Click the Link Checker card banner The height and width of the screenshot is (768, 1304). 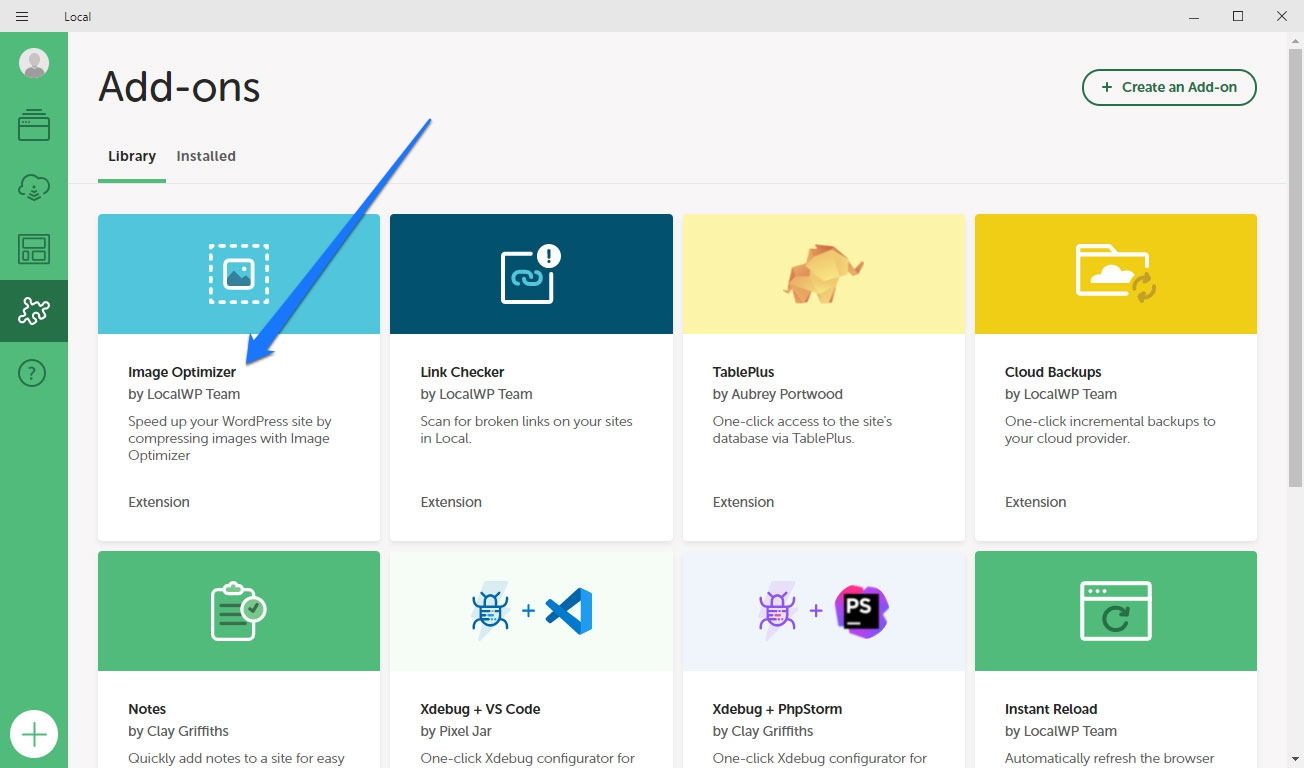[531, 274]
